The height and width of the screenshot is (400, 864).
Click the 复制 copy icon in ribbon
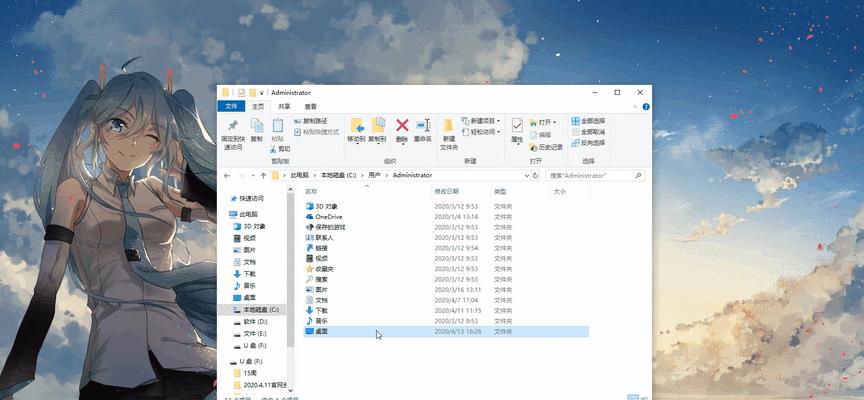pyautogui.click(x=257, y=126)
